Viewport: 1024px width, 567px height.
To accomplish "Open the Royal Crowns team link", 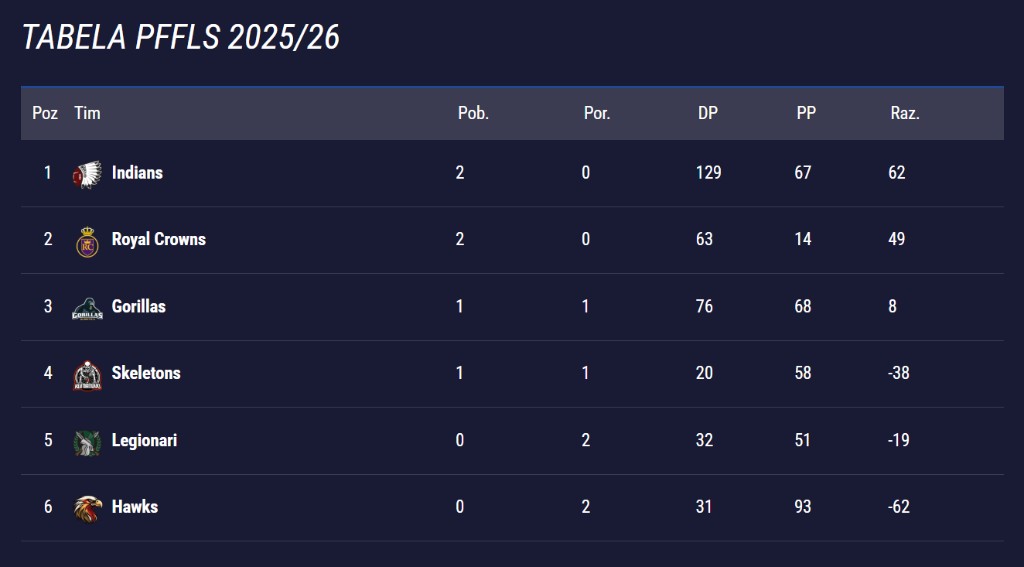I will [x=158, y=240].
